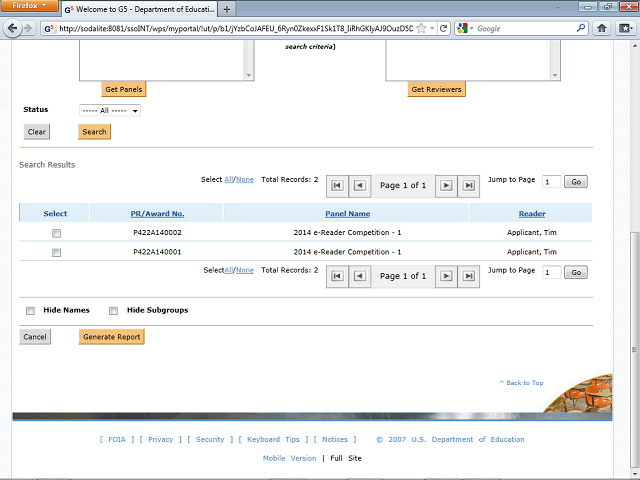Click Go button in top pager

(x=576, y=182)
